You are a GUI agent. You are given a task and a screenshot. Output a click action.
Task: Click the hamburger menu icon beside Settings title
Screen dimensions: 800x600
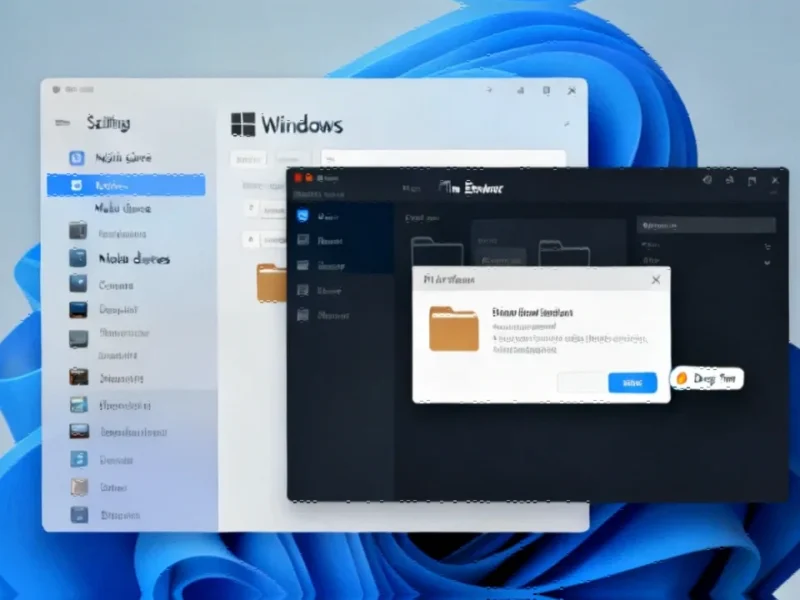[63, 124]
